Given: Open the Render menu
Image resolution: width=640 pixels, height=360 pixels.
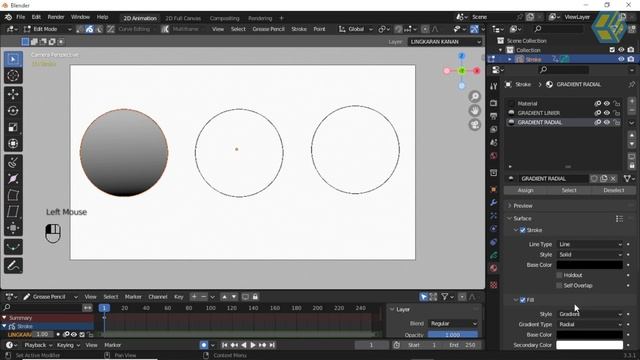Looking at the screenshot, I should point(56,17).
